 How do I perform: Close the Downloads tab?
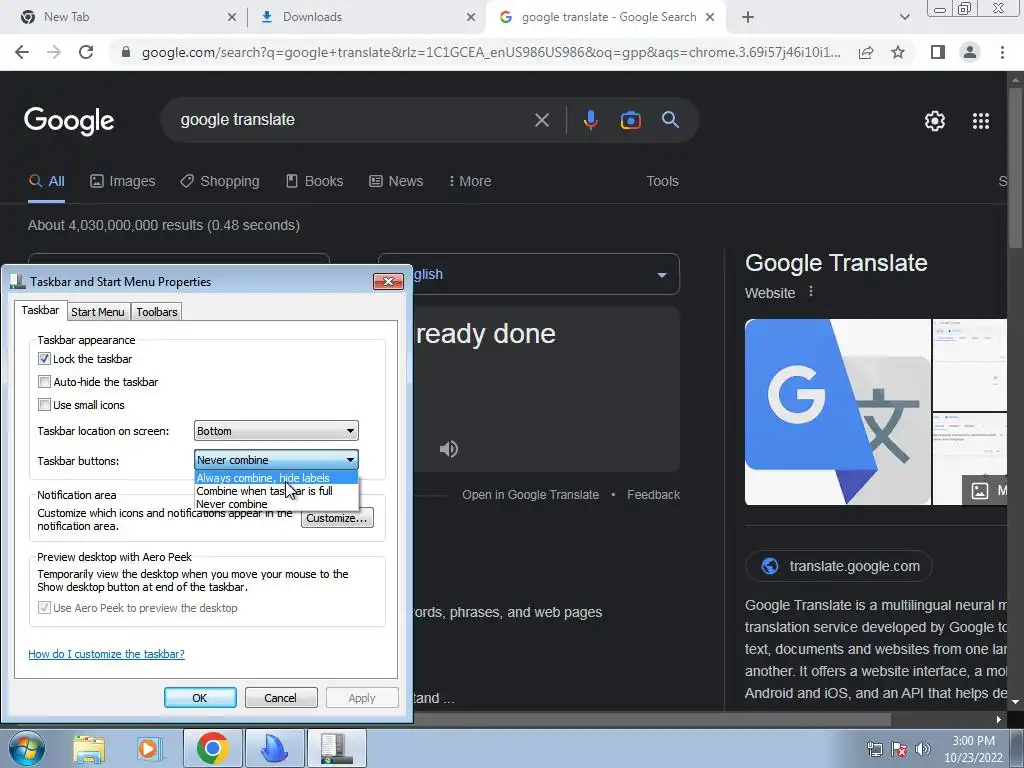(x=471, y=17)
